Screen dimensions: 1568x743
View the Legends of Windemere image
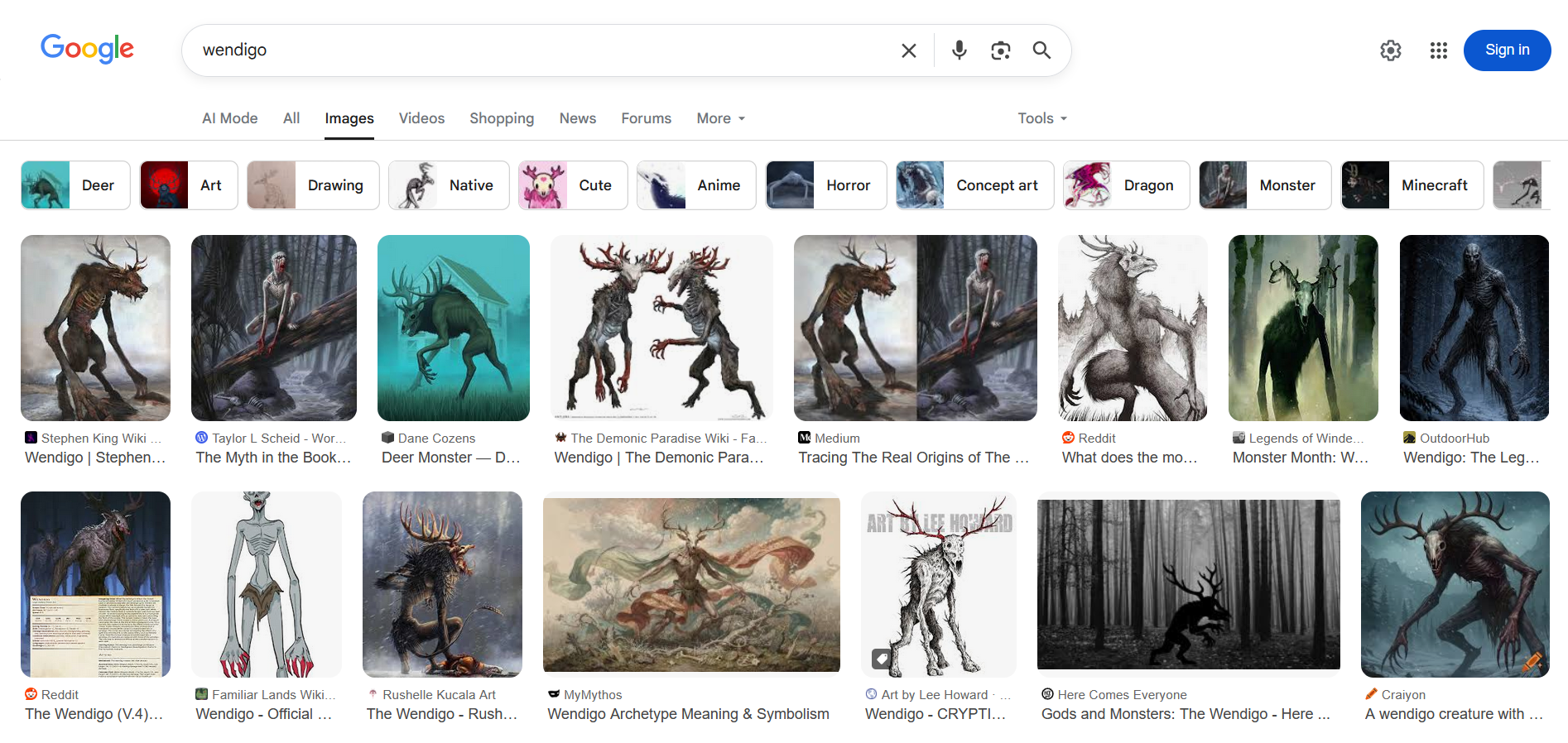[1303, 328]
